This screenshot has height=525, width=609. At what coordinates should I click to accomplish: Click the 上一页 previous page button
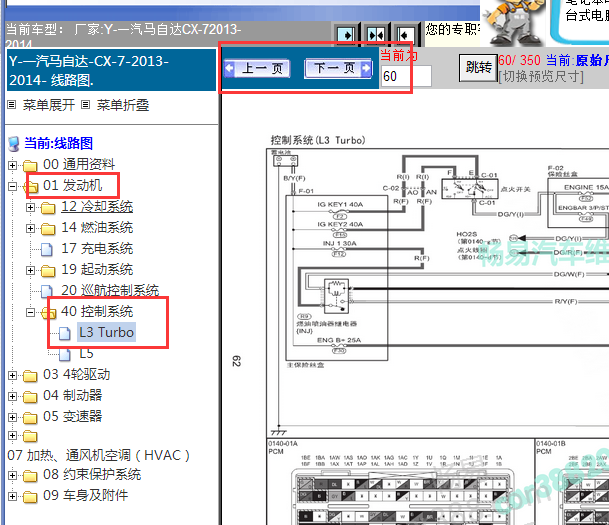(x=257, y=69)
